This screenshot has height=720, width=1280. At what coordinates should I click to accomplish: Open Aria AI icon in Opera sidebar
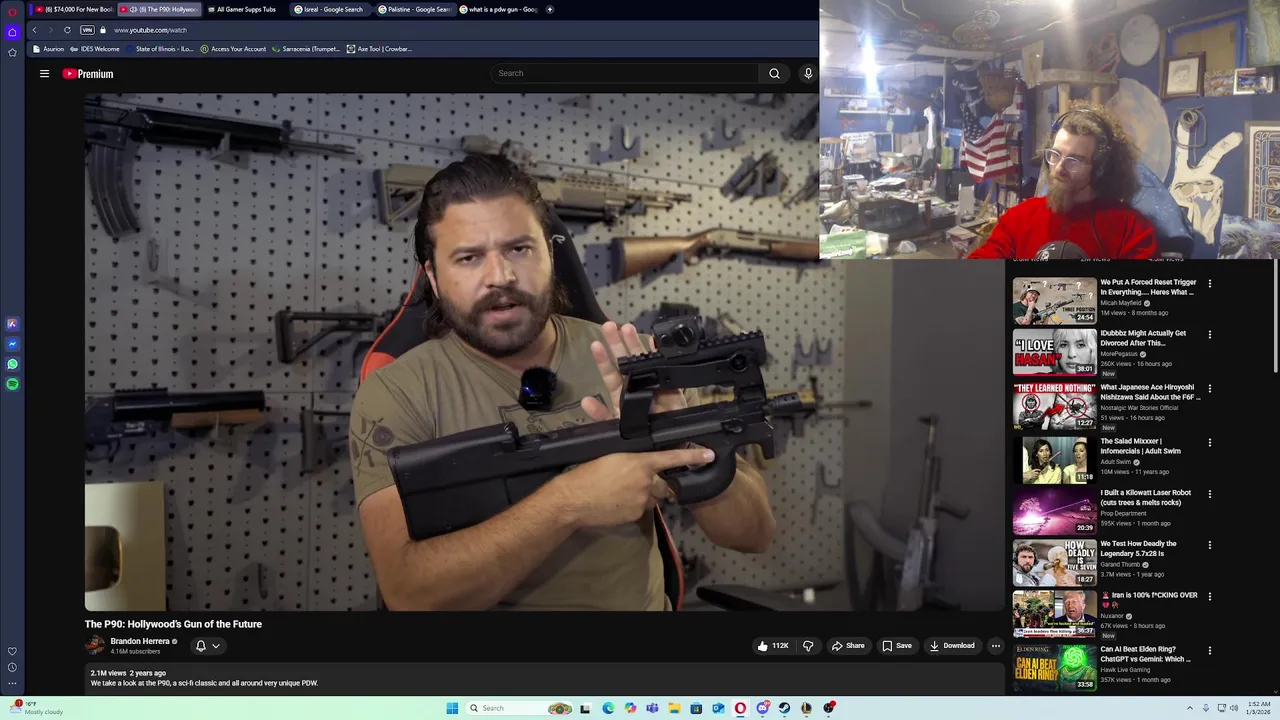pos(12,324)
